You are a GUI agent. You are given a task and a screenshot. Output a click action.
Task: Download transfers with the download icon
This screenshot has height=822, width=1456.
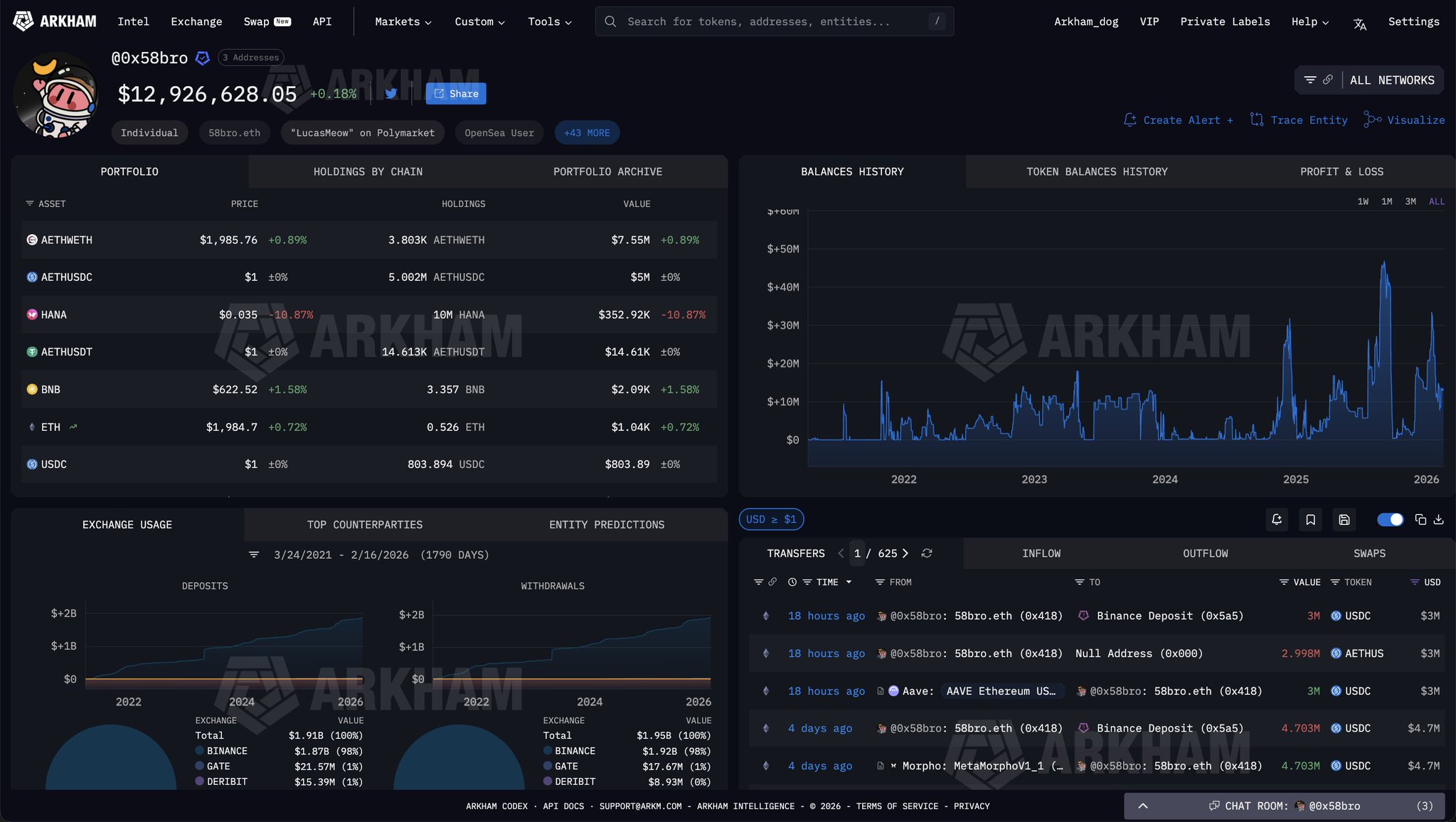coord(1438,520)
